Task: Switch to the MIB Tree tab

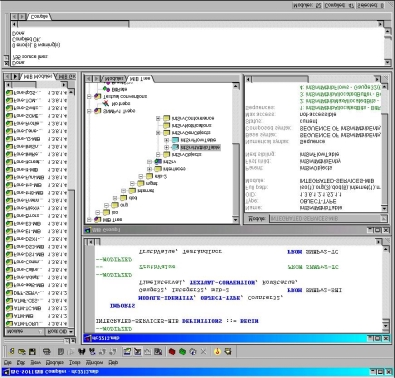Action: tap(140, 79)
